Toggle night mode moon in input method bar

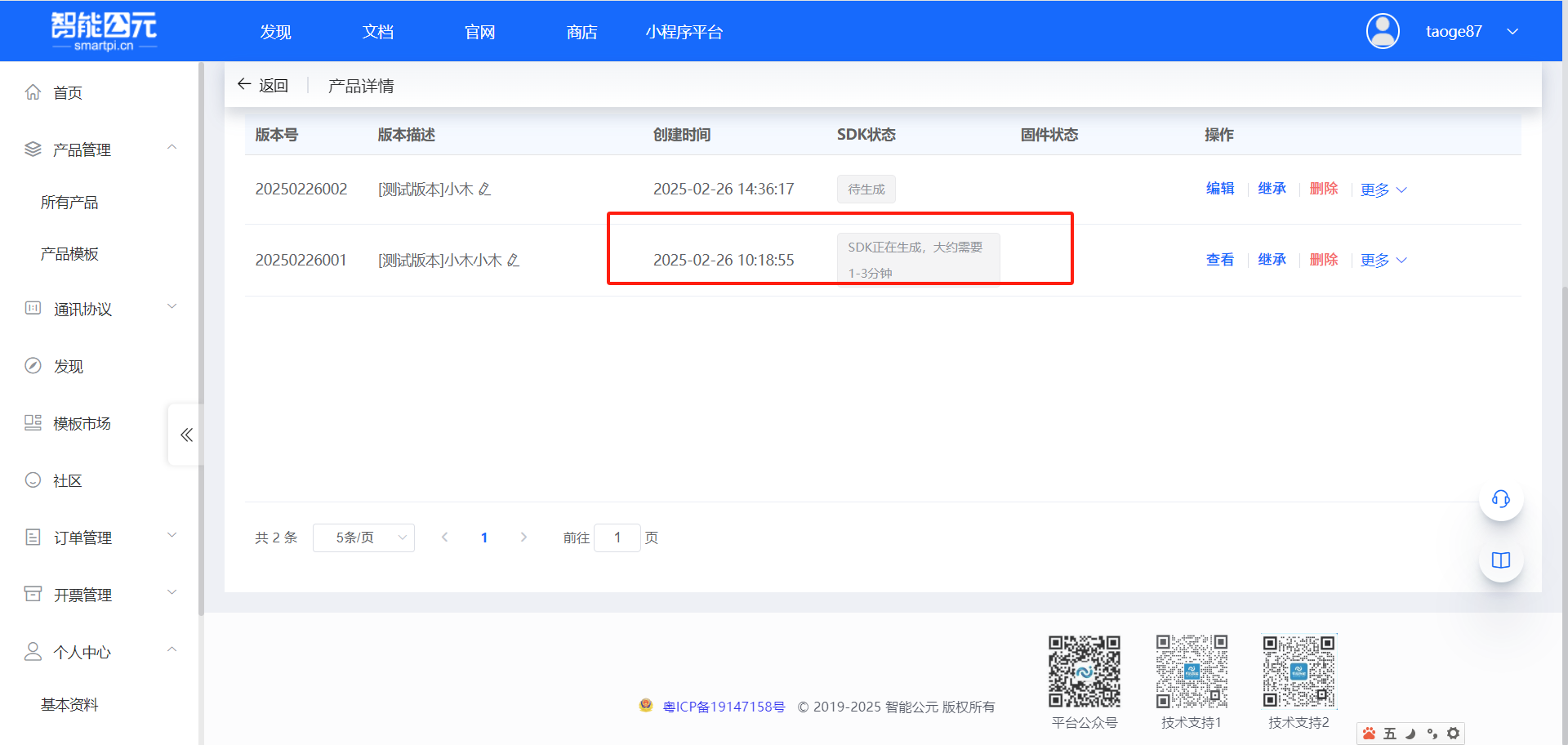click(x=1410, y=734)
